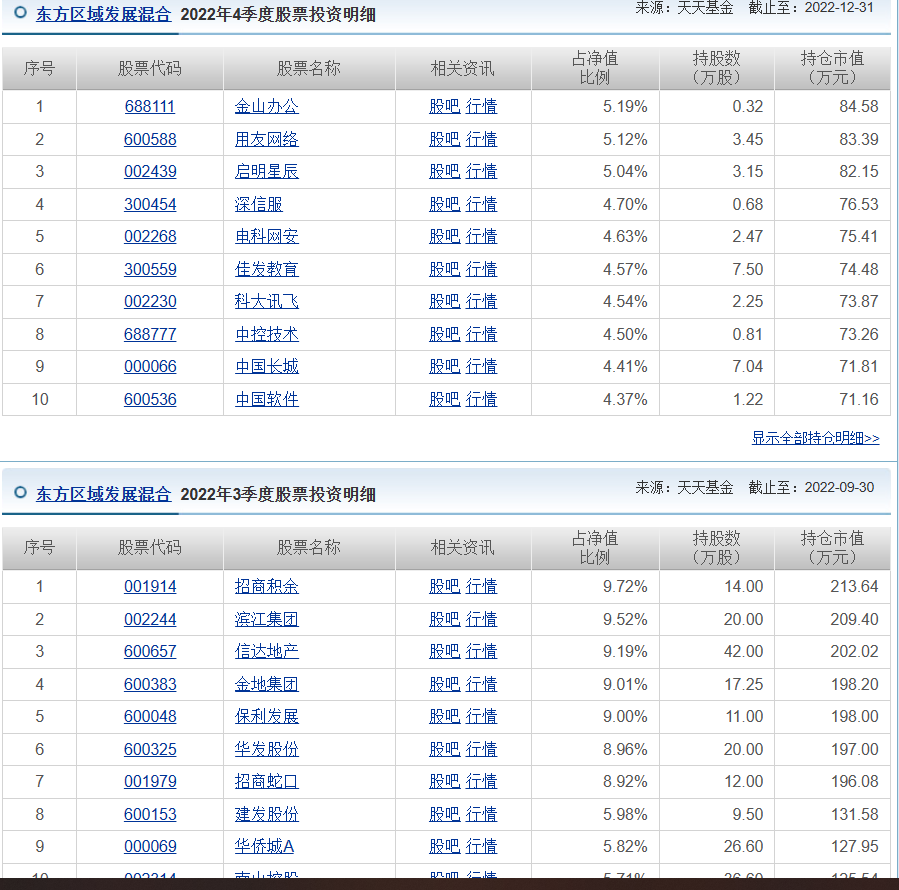Open 股吧 for 招商积余 row
This screenshot has height=890, width=899.
[444, 587]
